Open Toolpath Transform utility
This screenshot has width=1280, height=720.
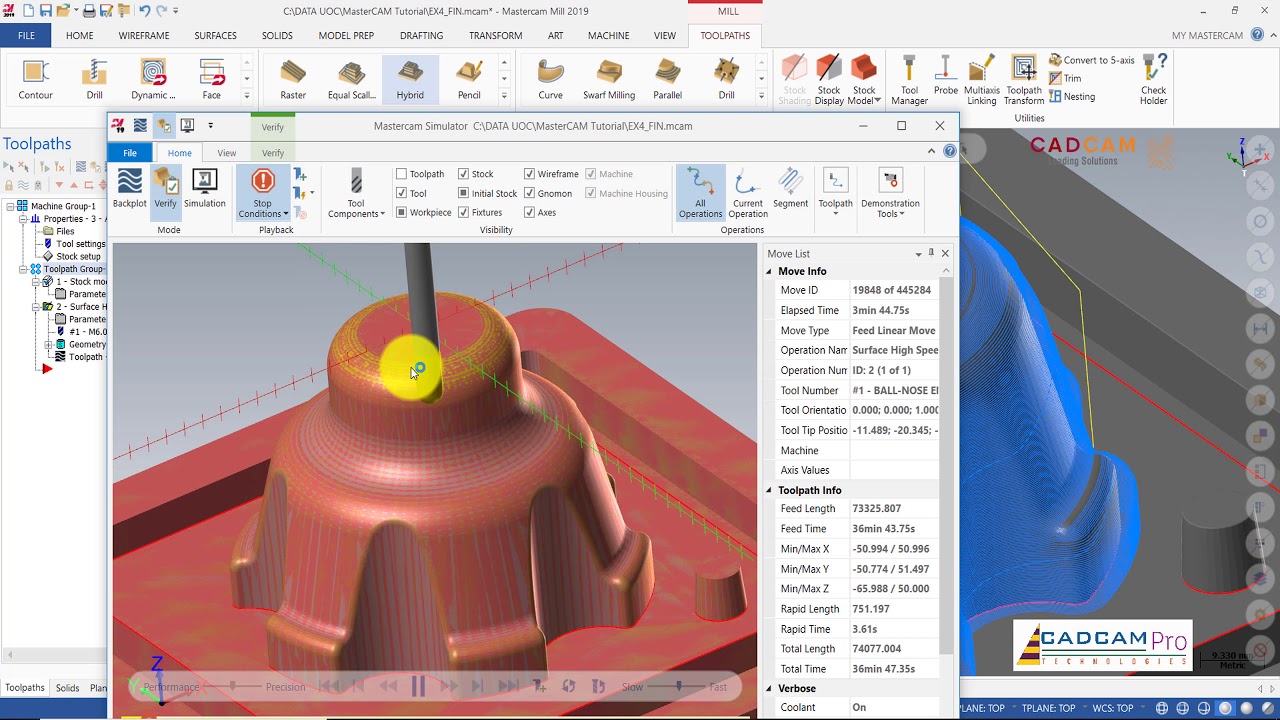coord(1024,80)
